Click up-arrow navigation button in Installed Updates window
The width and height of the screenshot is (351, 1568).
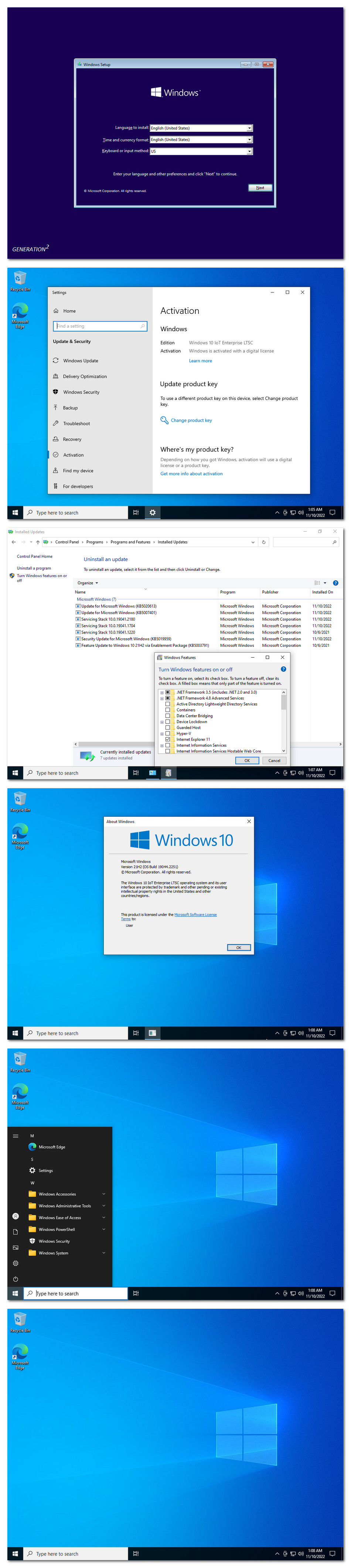[x=38, y=542]
